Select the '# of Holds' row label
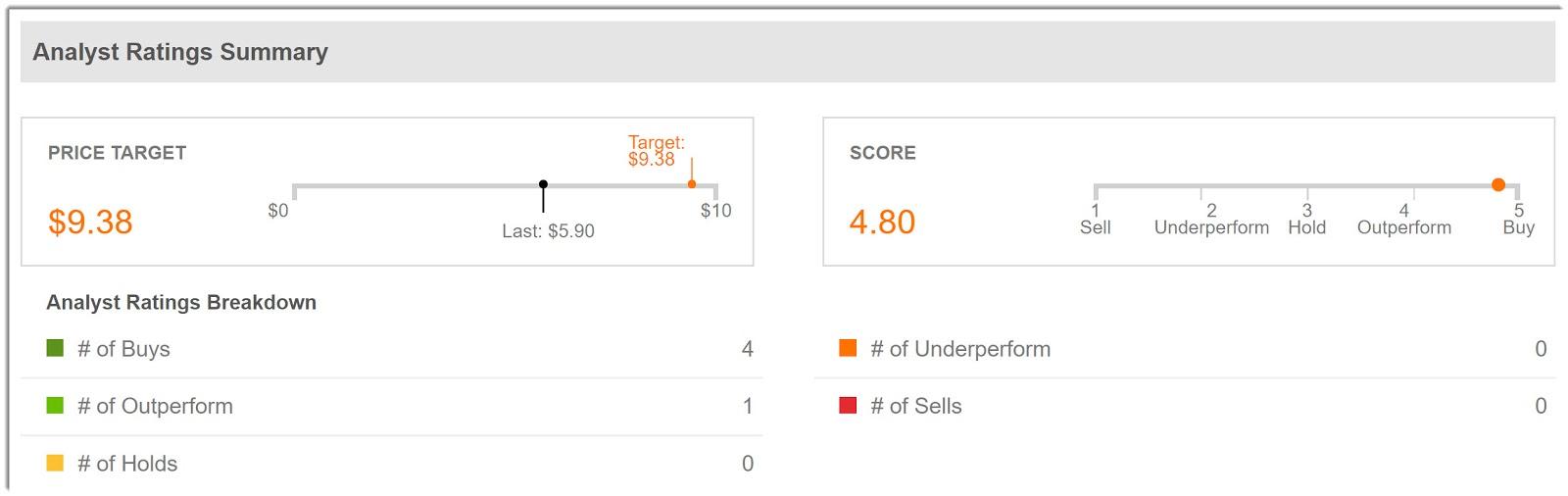Screen dimensions: 1568x496 [127, 464]
